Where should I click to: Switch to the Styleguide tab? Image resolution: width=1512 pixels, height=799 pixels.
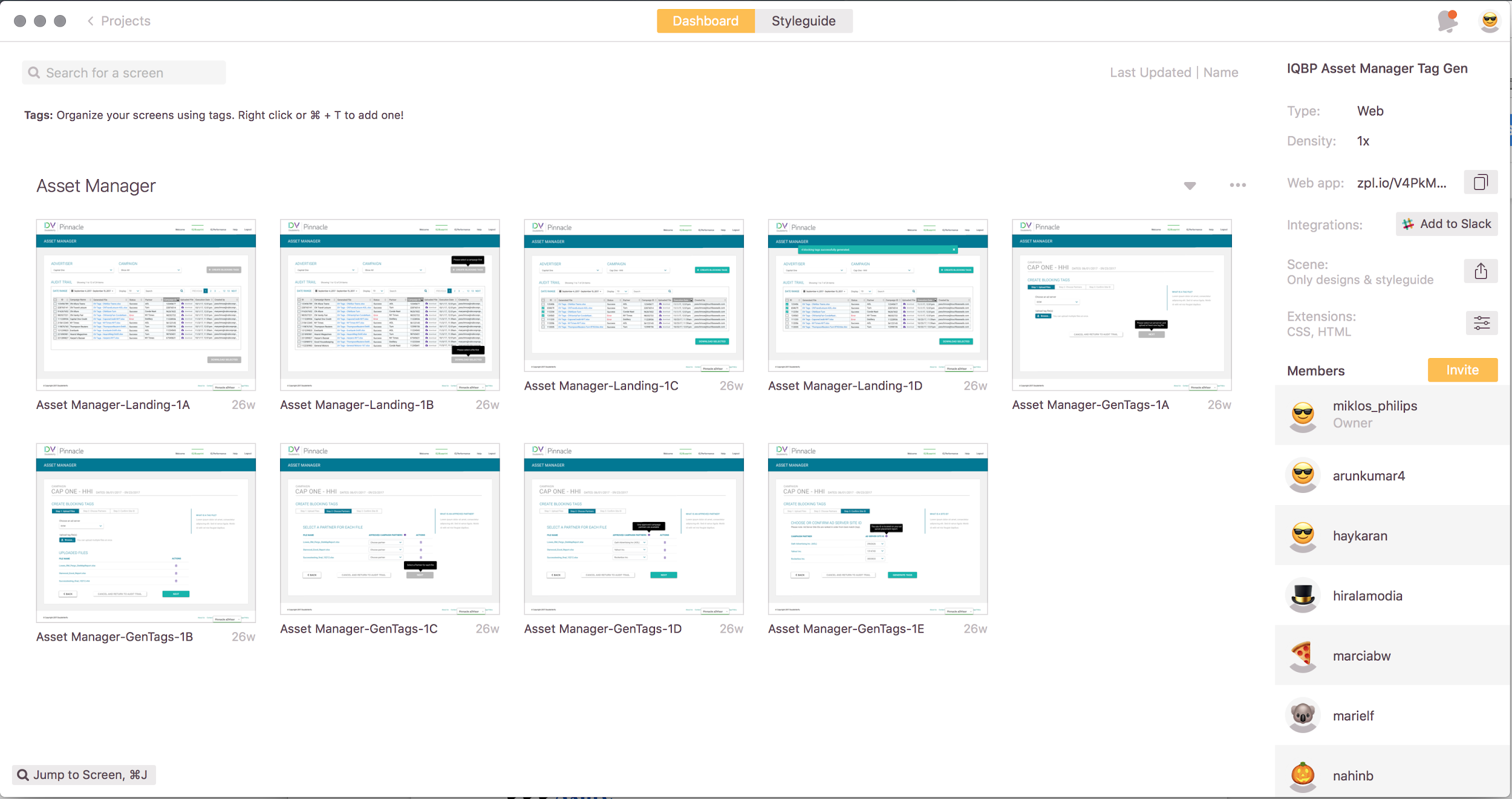803,21
